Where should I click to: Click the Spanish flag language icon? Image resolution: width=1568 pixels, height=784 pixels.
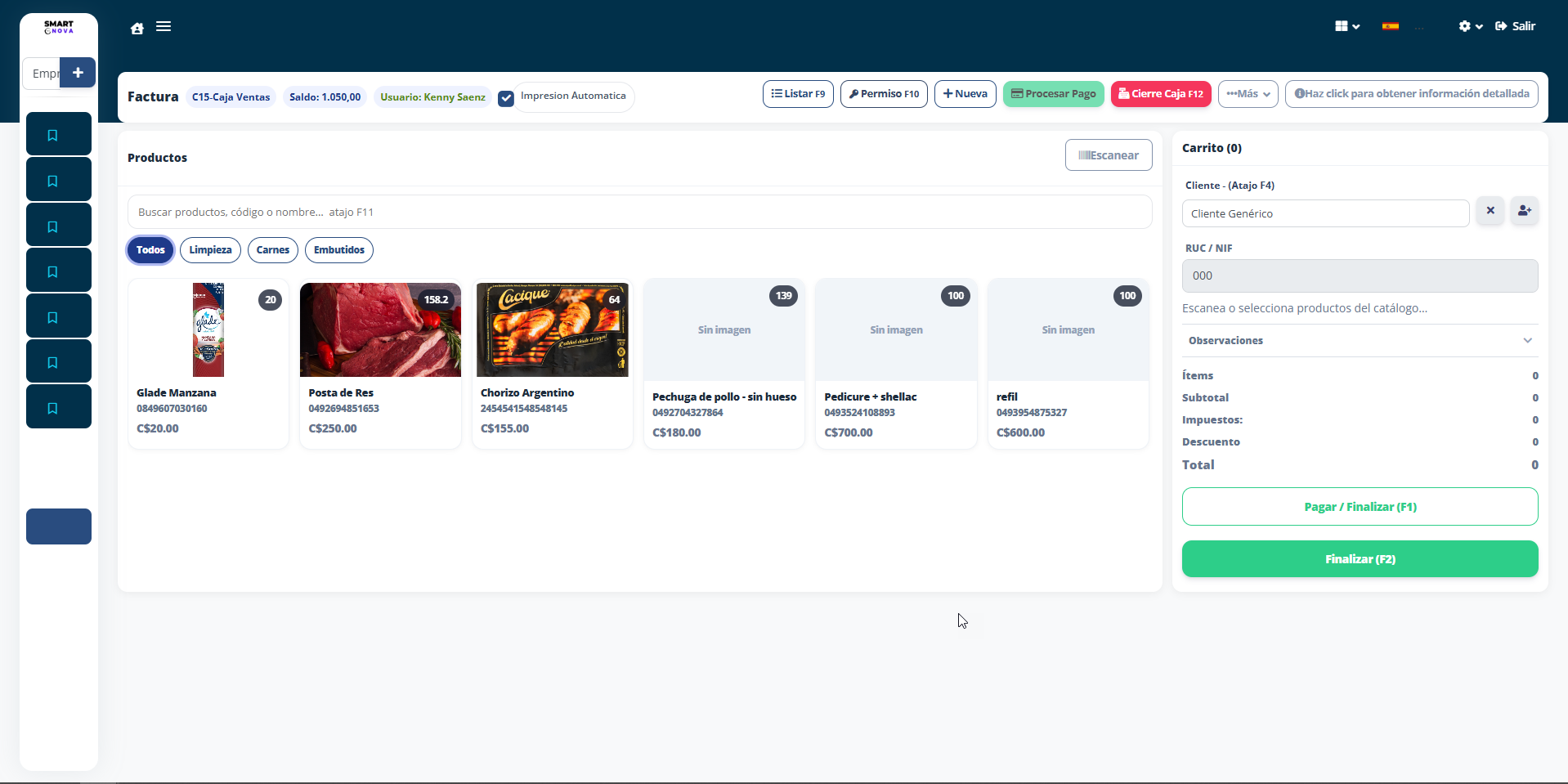[x=1390, y=26]
